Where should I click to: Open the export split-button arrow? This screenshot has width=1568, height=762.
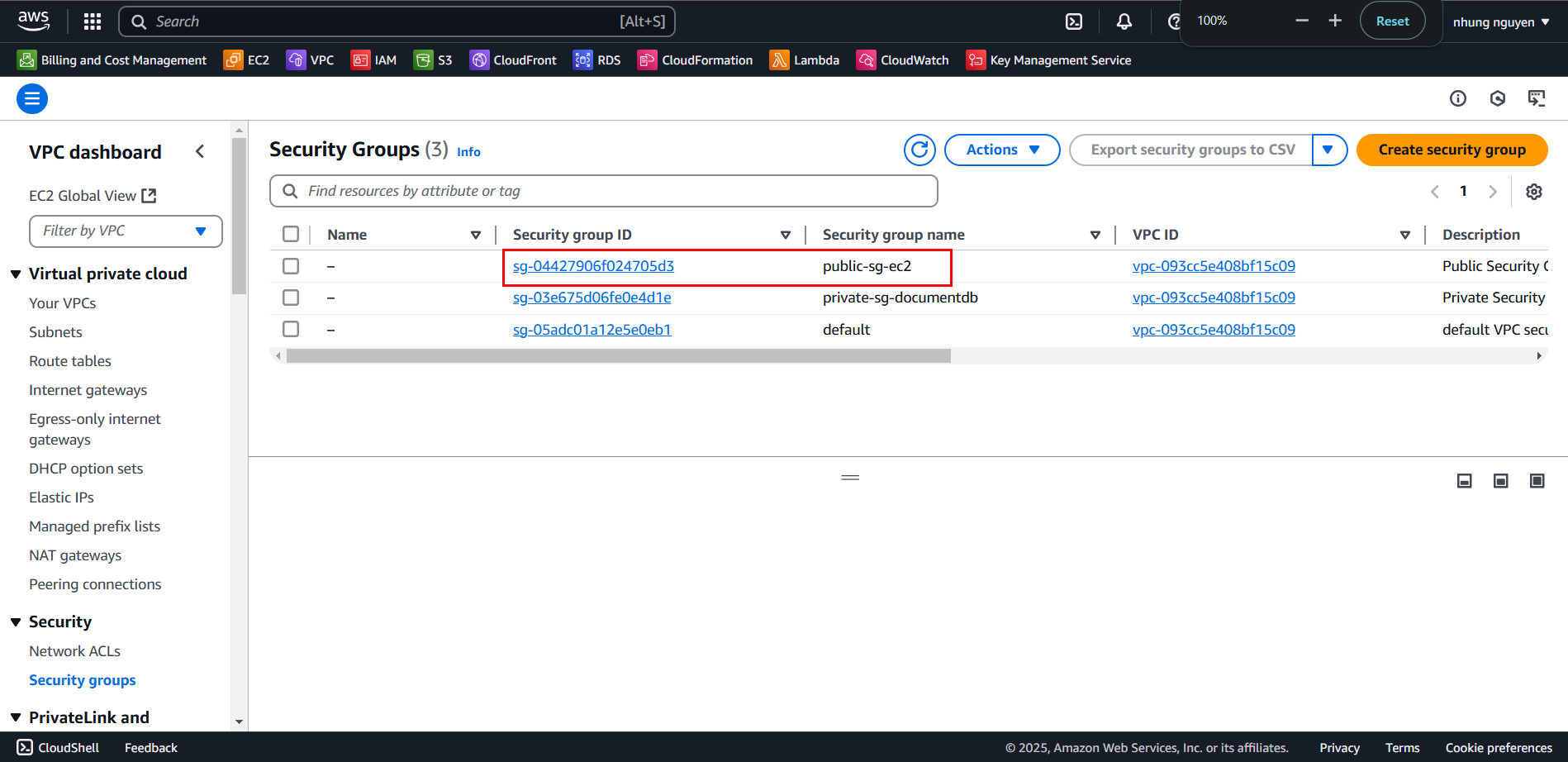1328,150
